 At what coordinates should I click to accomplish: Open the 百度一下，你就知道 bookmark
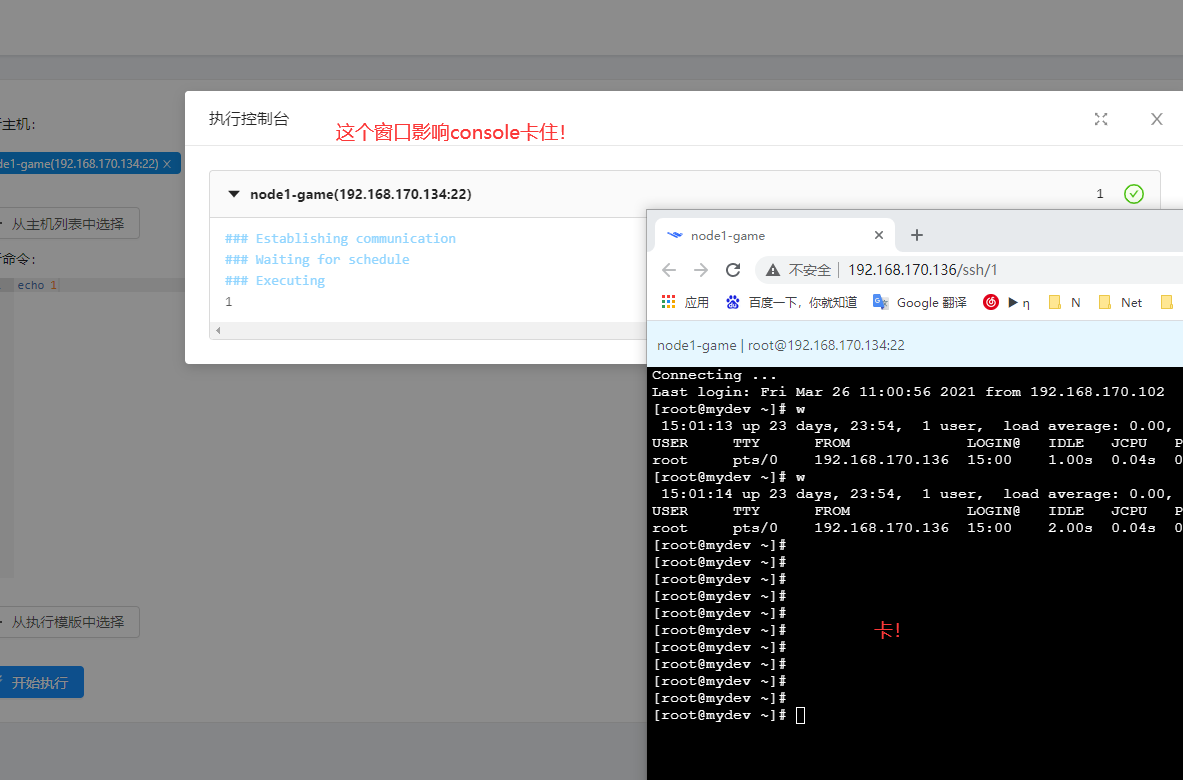click(x=791, y=302)
